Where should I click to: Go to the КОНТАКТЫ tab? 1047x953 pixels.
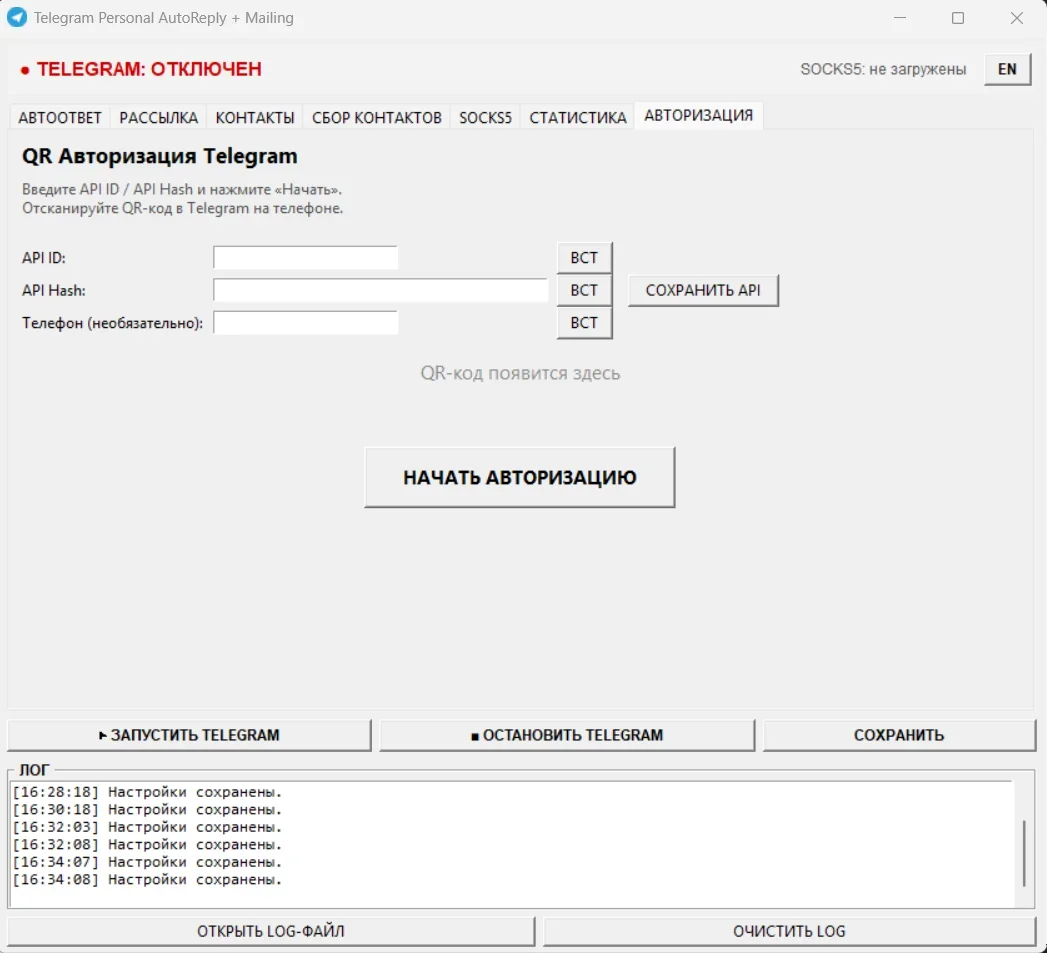[x=254, y=118]
